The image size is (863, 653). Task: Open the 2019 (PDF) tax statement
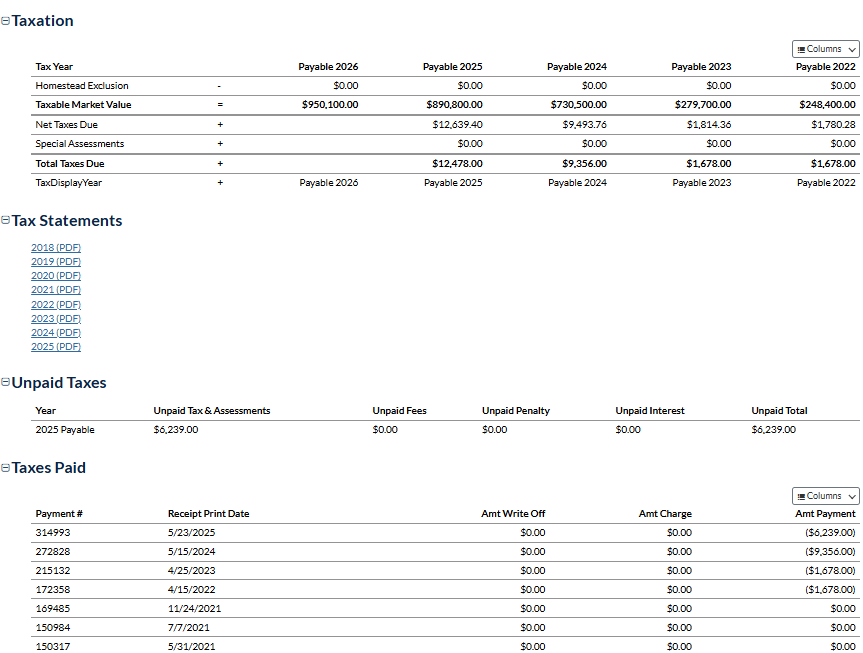[56, 261]
